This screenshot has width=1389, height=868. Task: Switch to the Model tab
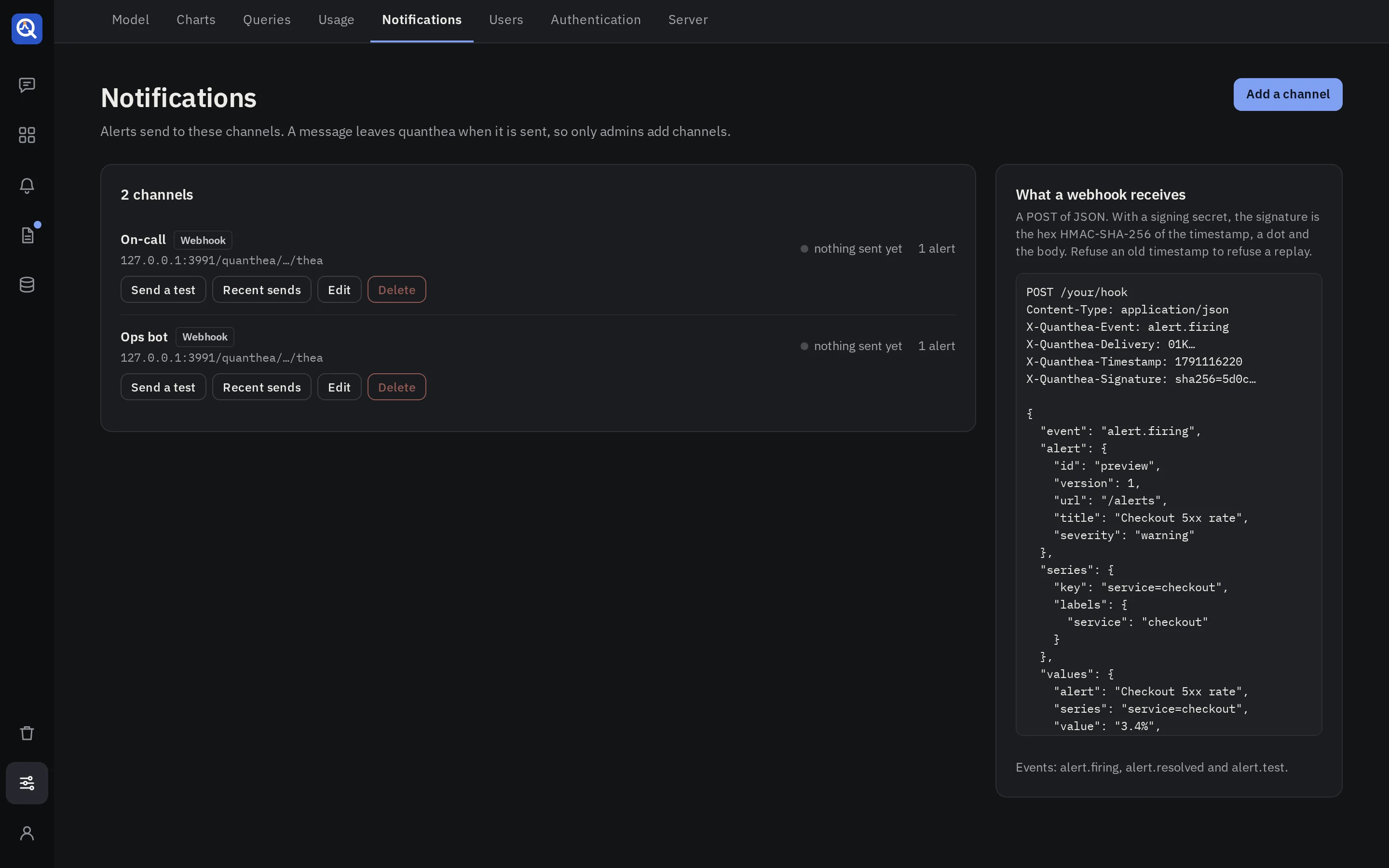click(130, 19)
